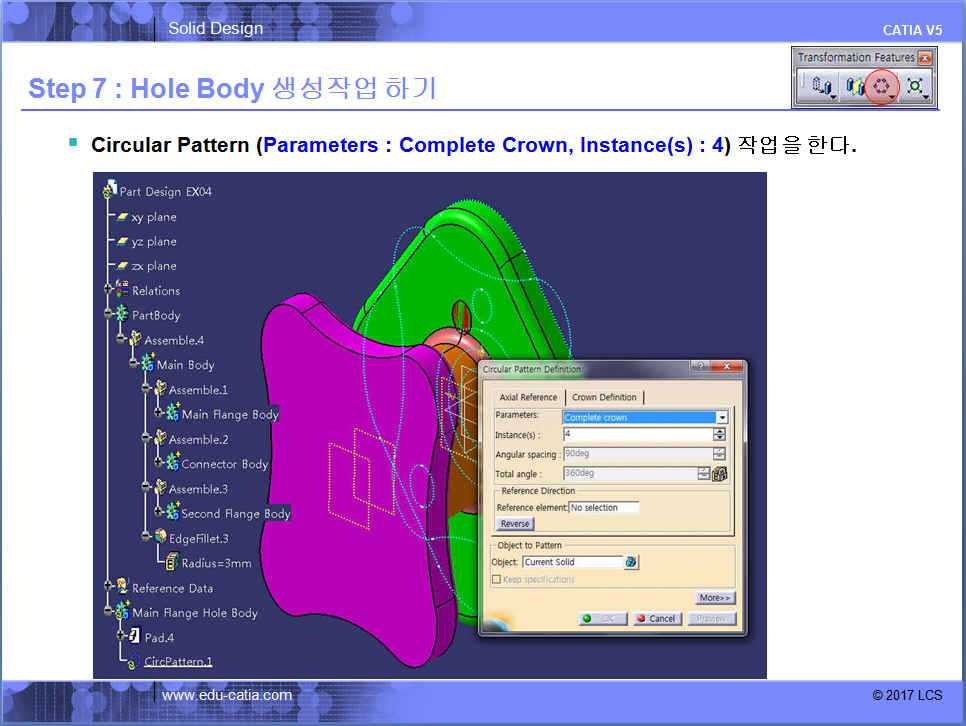966x726 pixels.
Task: Click the Reference element selection field
Action: 603,508
